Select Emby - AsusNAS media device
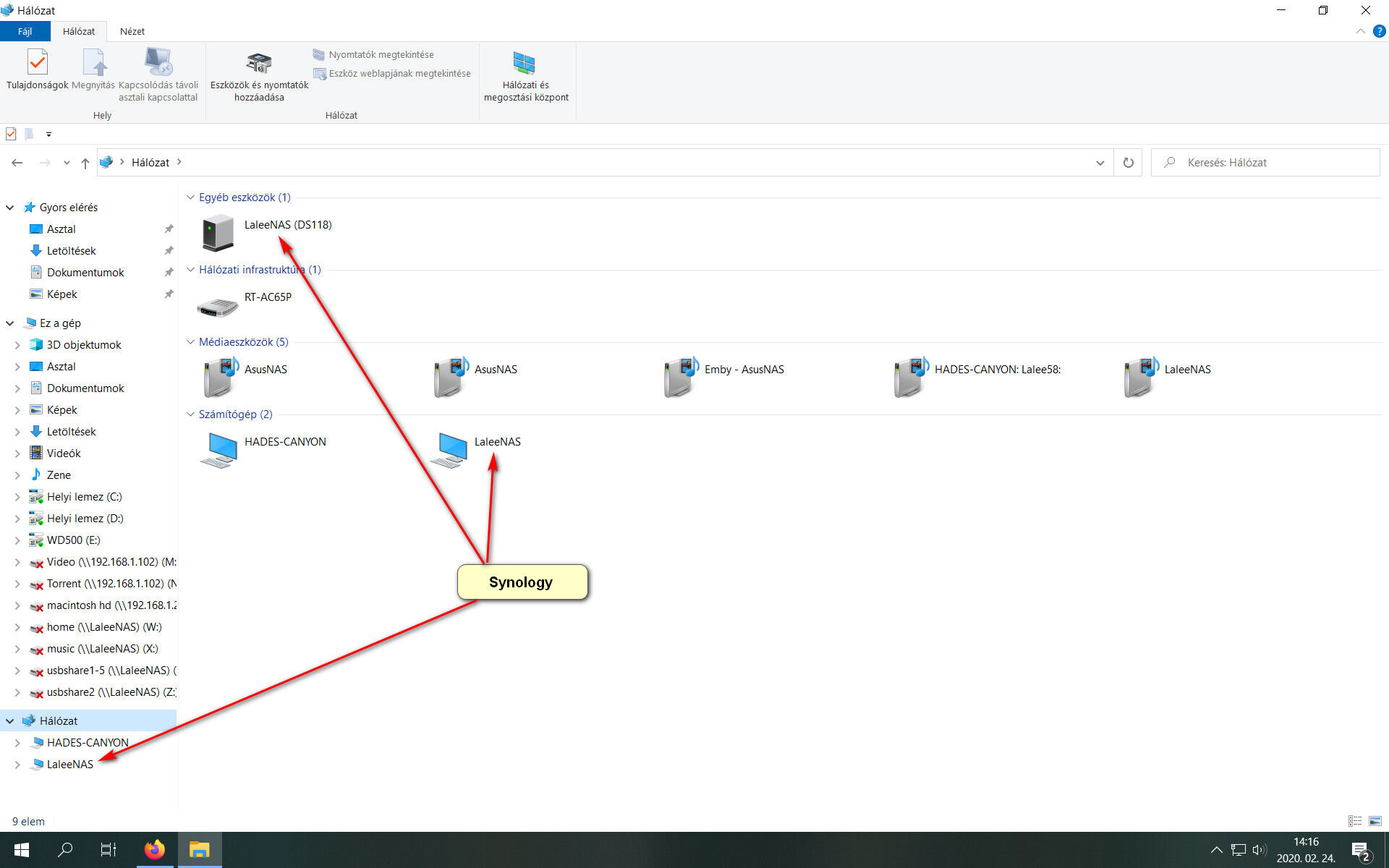Image resolution: width=1389 pixels, height=868 pixels. coord(681,376)
